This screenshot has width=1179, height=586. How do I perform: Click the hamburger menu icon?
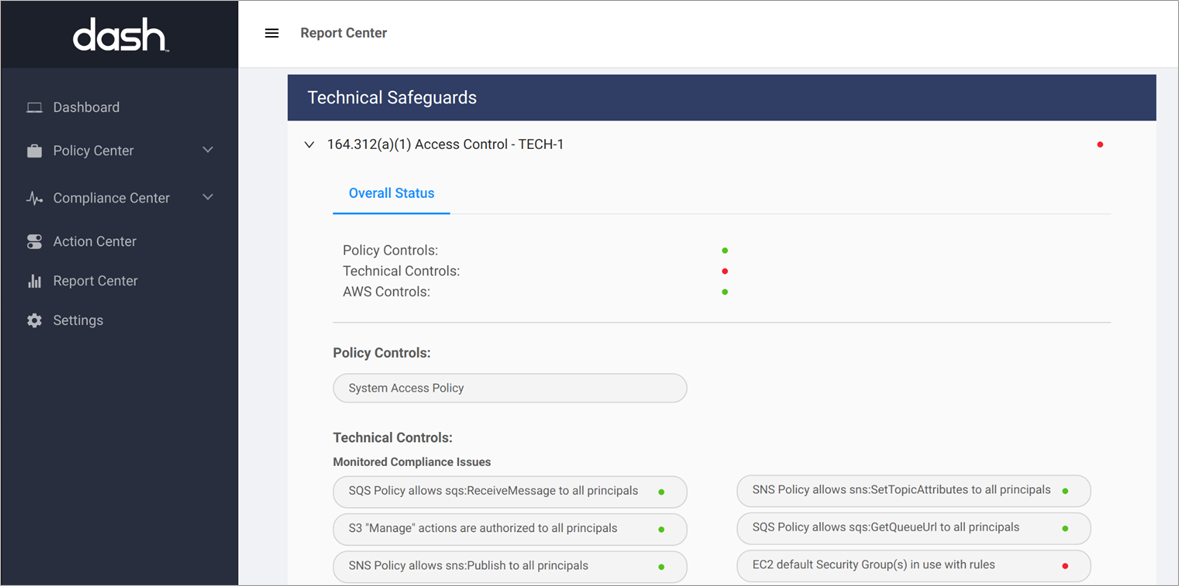click(x=272, y=33)
